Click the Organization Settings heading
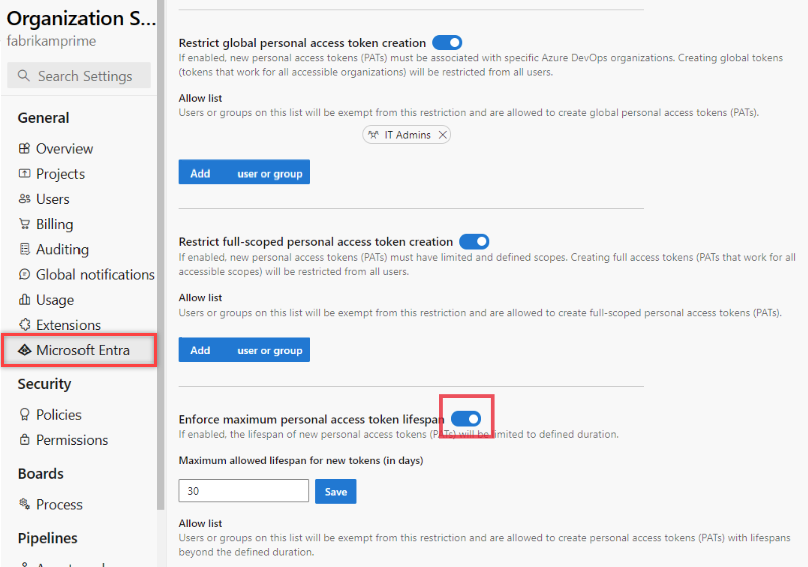 tap(81, 19)
